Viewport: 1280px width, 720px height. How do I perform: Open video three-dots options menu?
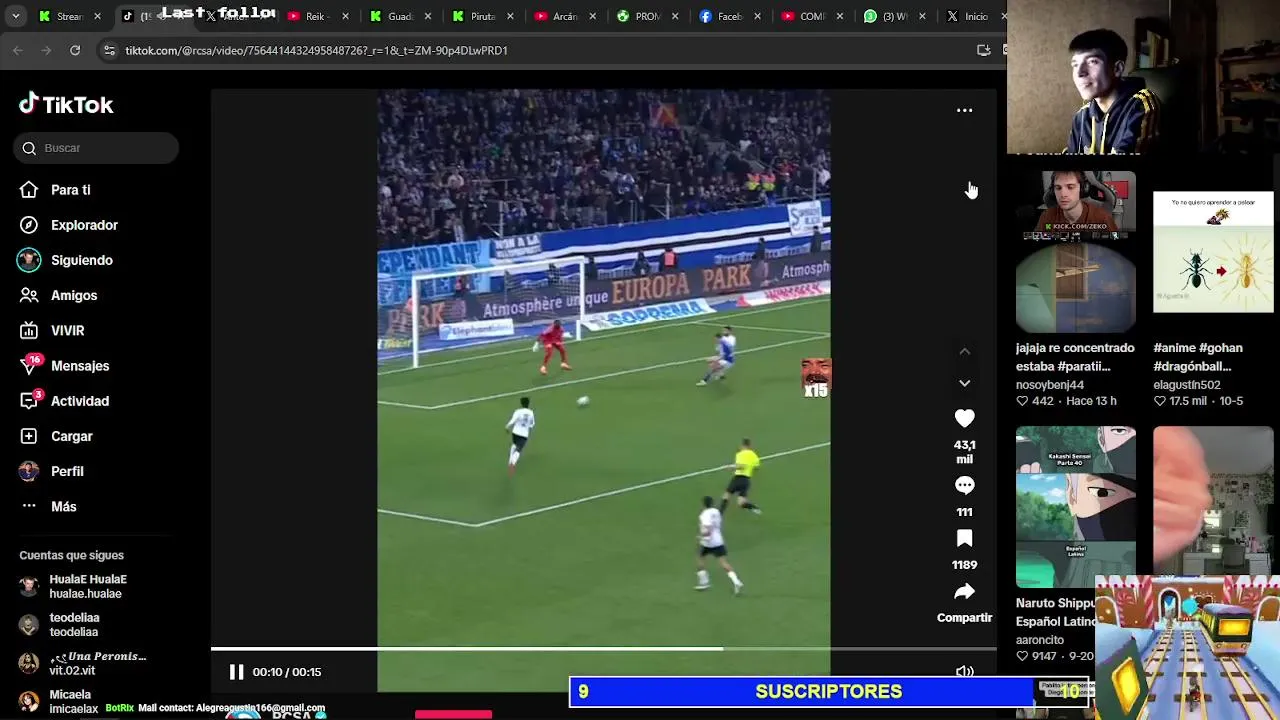coord(964,110)
